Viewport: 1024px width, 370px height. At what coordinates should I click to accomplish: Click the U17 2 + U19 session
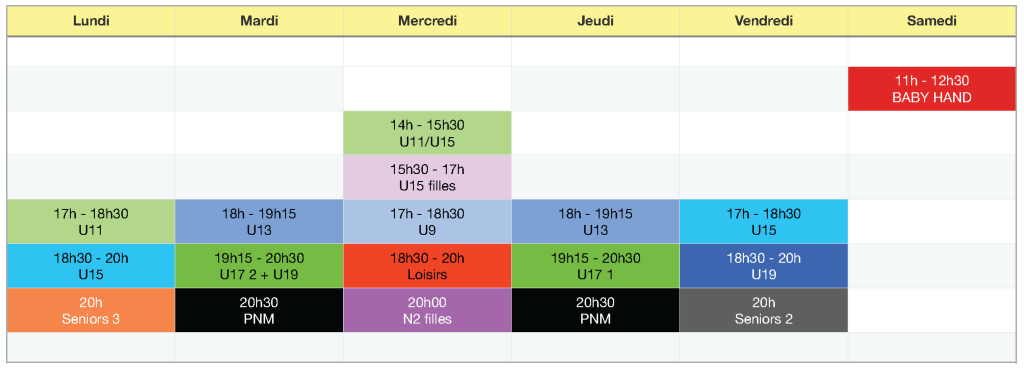point(259,266)
